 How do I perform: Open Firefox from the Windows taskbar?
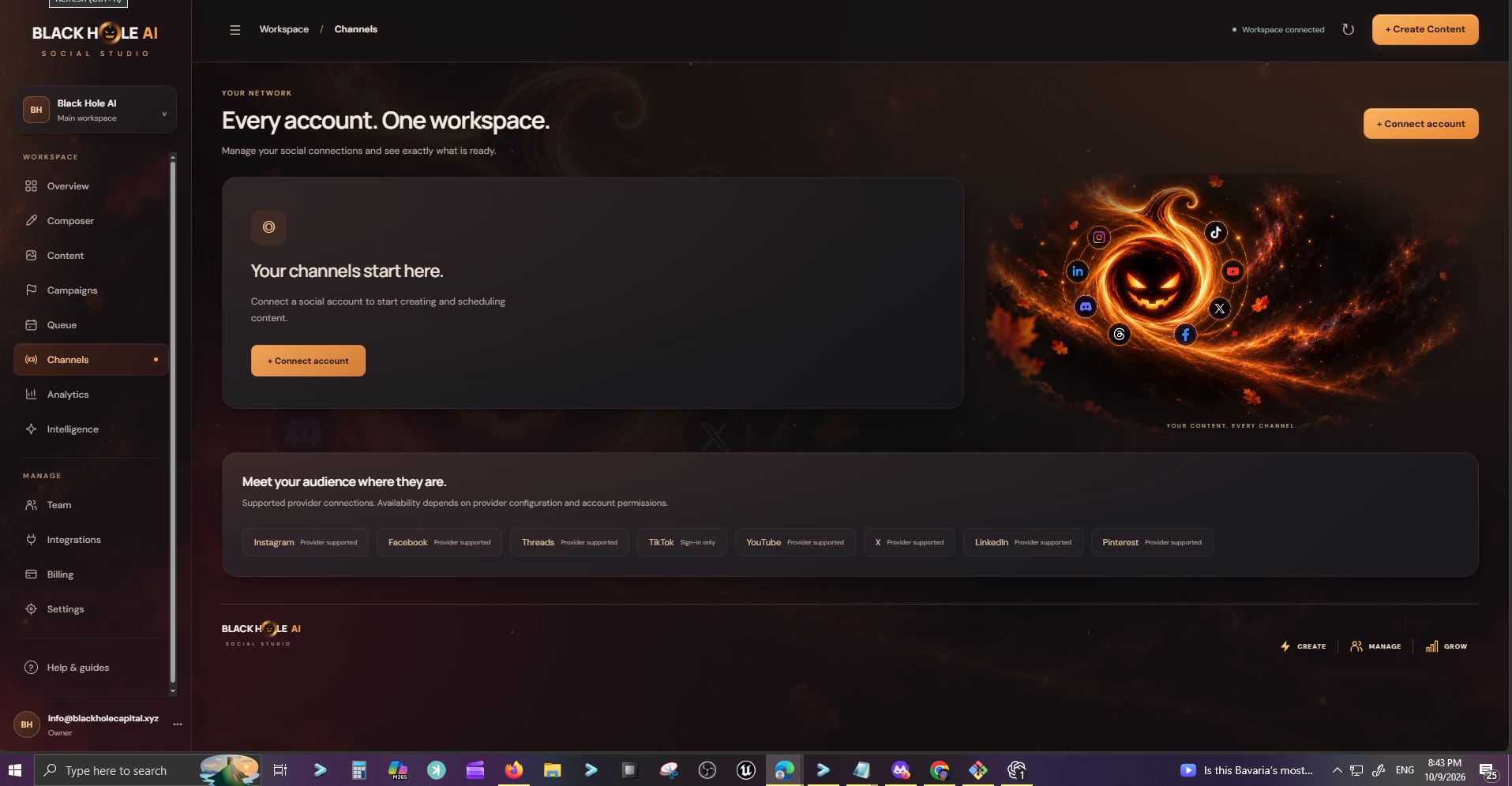(x=514, y=770)
